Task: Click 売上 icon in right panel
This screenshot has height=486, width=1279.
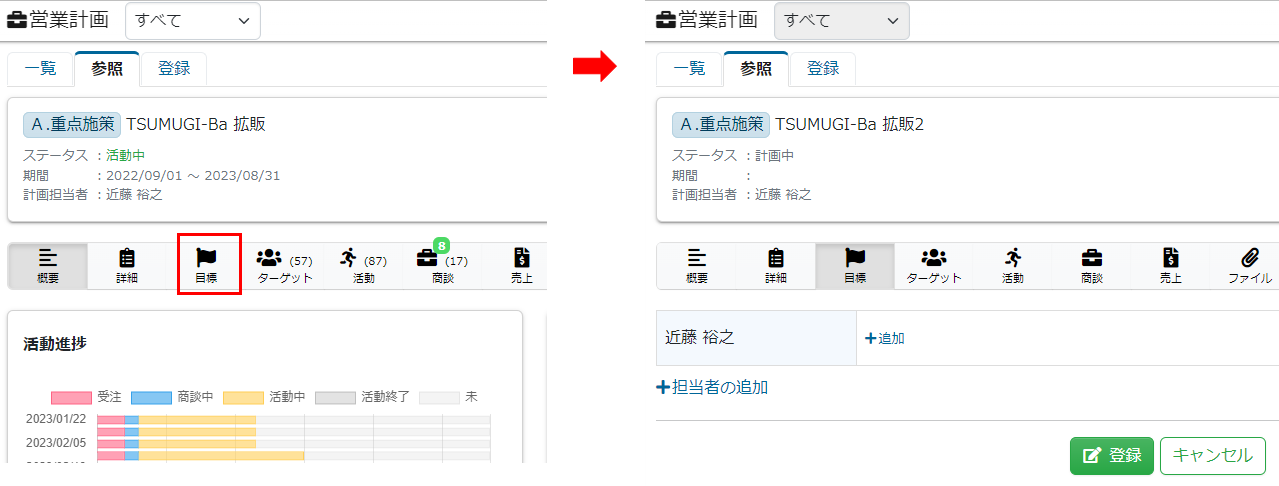Action: click(1171, 266)
